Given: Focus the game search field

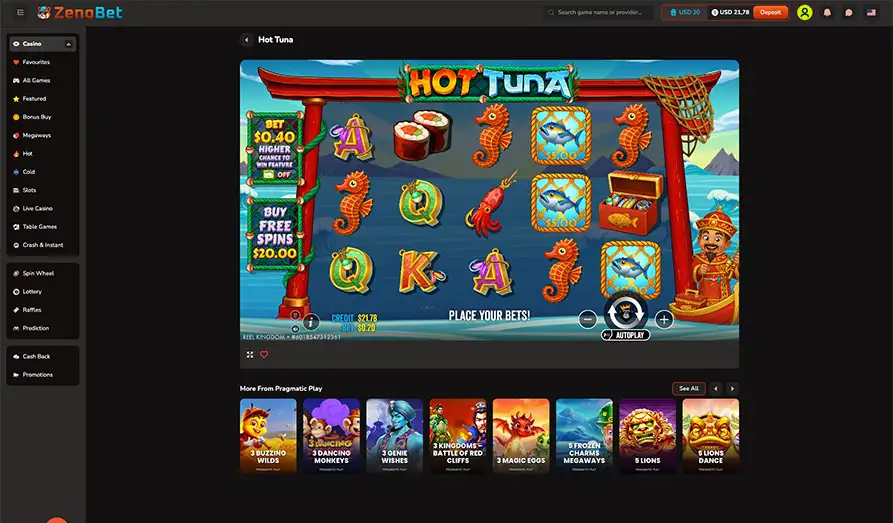Looking at the screenshot, I should (x=598, y=12).
